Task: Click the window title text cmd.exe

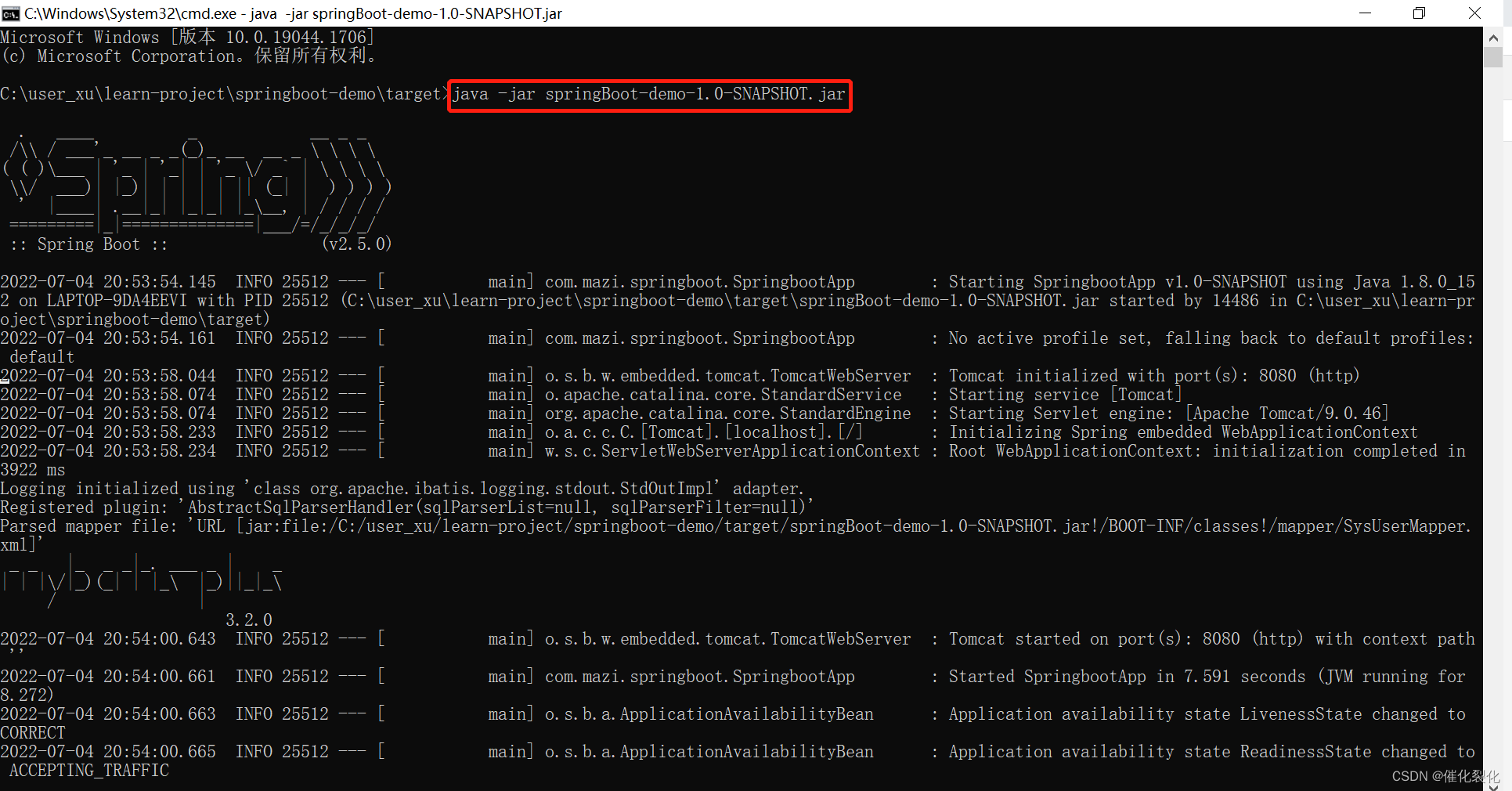Action: pos(293,13)
